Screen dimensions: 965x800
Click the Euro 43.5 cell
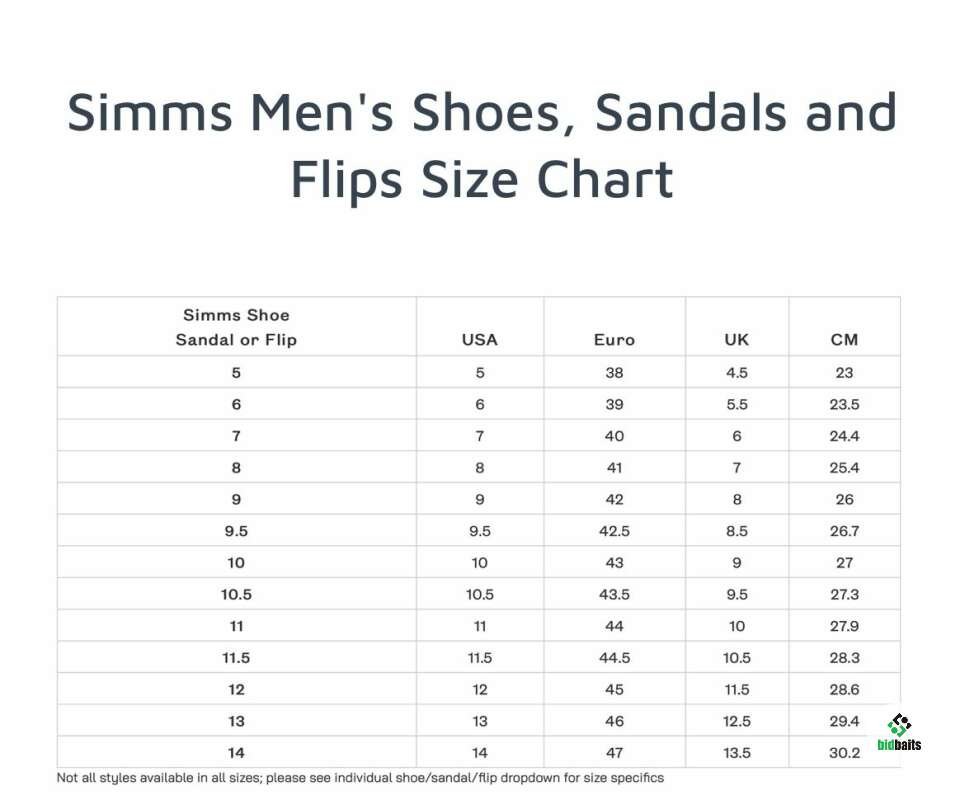[614, 594]
